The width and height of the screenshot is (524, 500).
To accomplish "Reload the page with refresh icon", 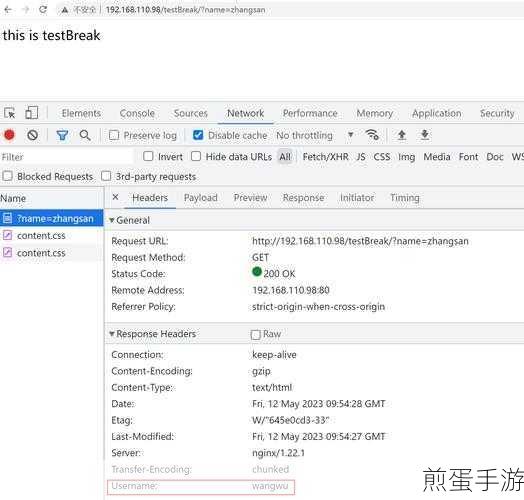I will (43, 10).
